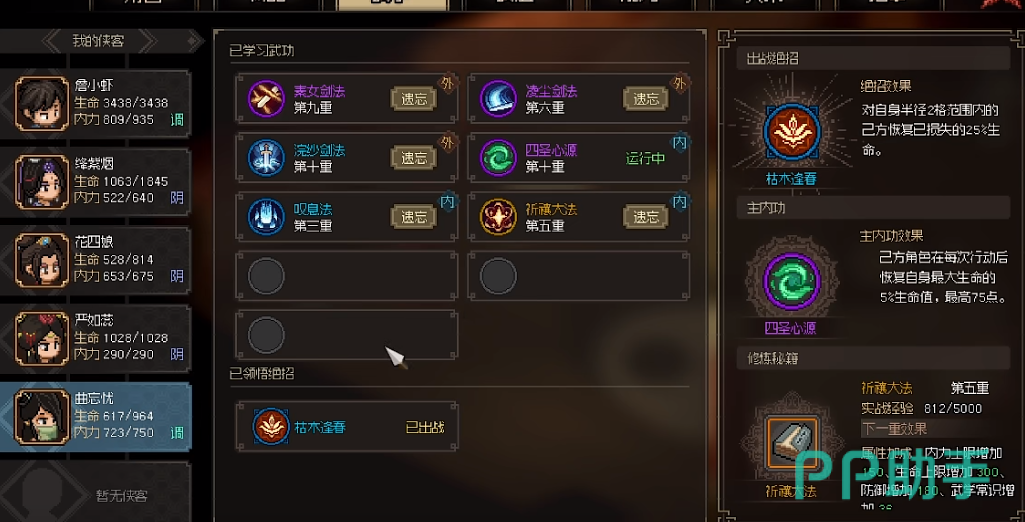Select the 严如蕊 portrait thumbnail
This screenshot has height=522, width=1025.
tap(41, 338)
